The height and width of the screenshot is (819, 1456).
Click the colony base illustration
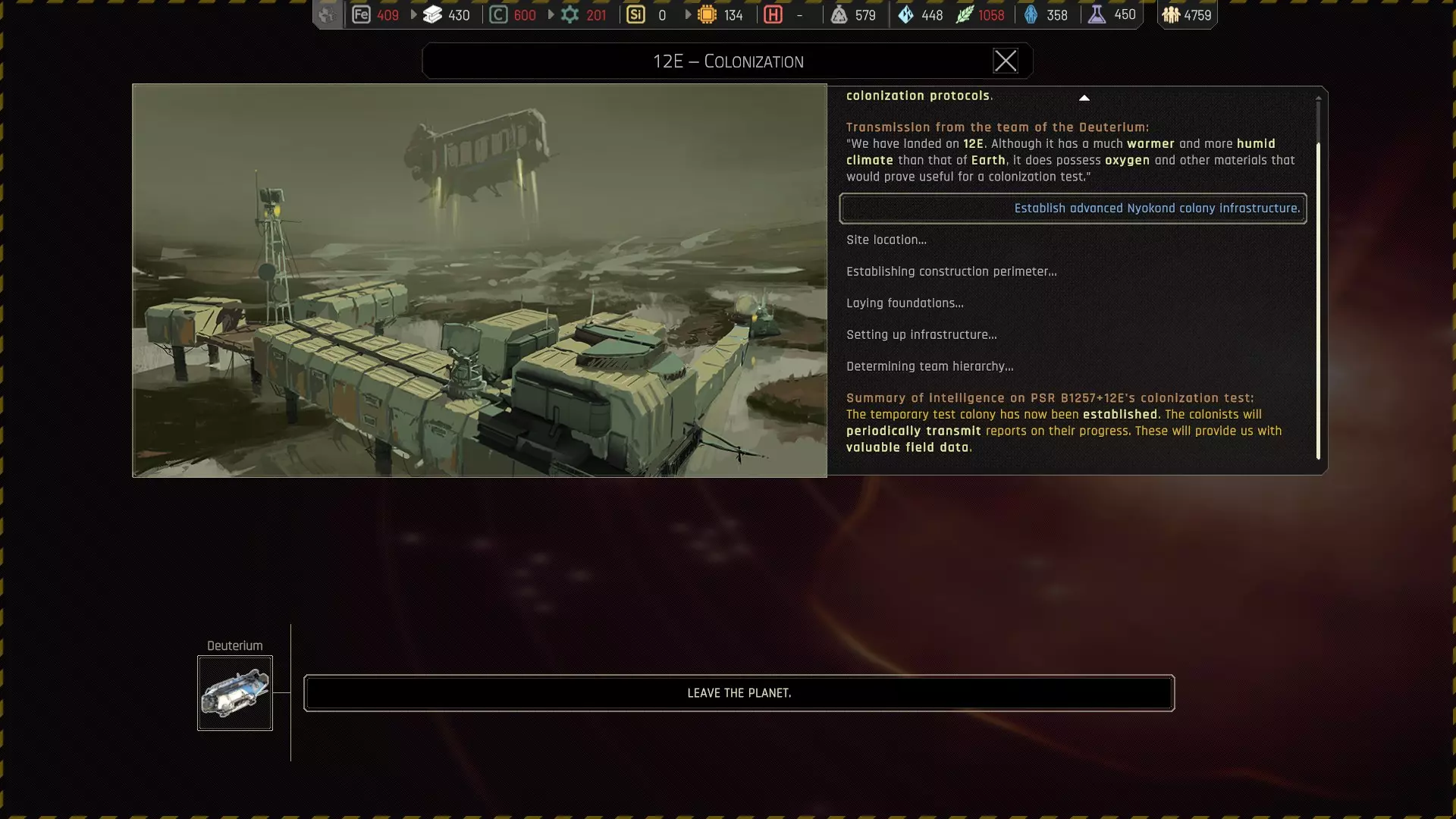click(x=479, y=281)
